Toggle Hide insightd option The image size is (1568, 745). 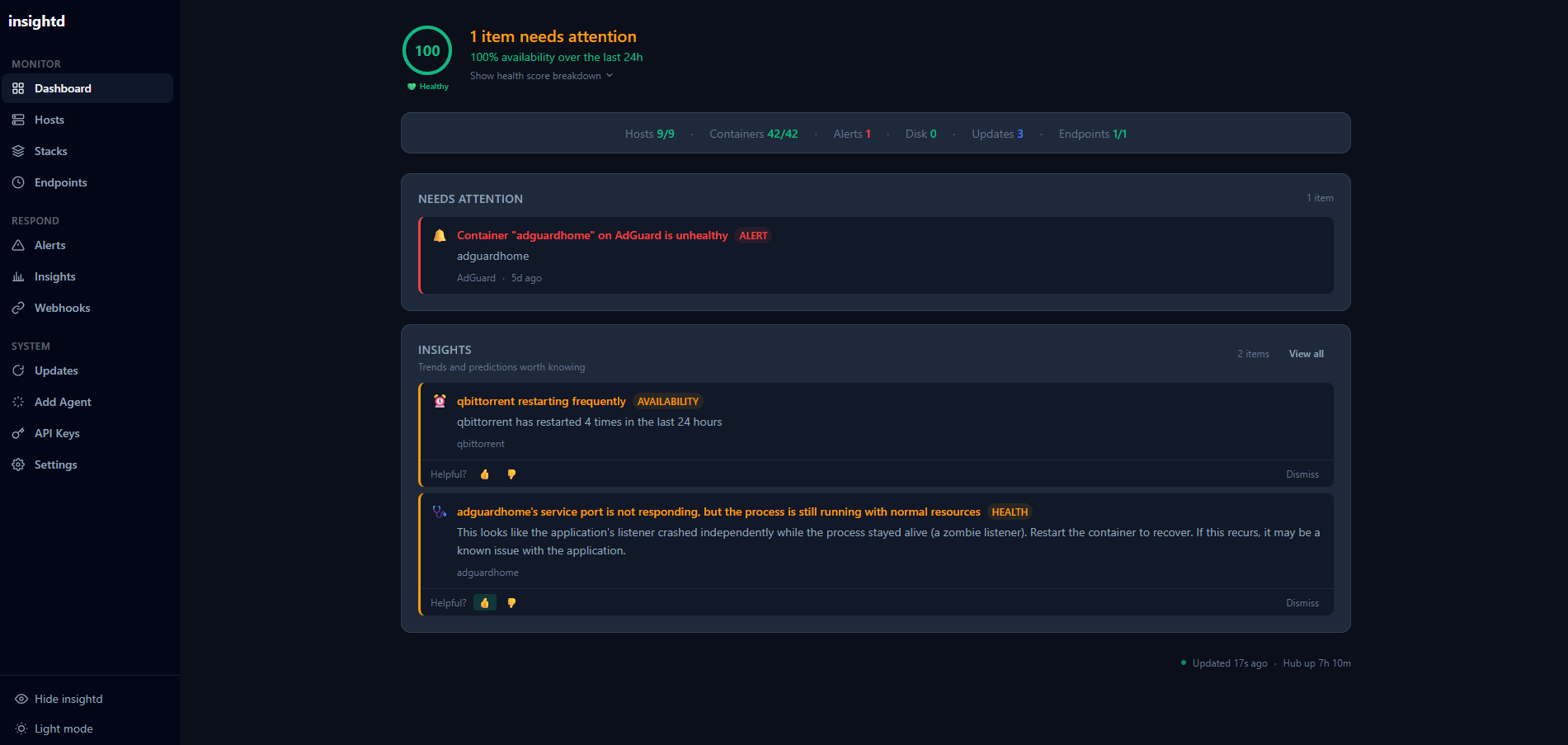[68, 699]
